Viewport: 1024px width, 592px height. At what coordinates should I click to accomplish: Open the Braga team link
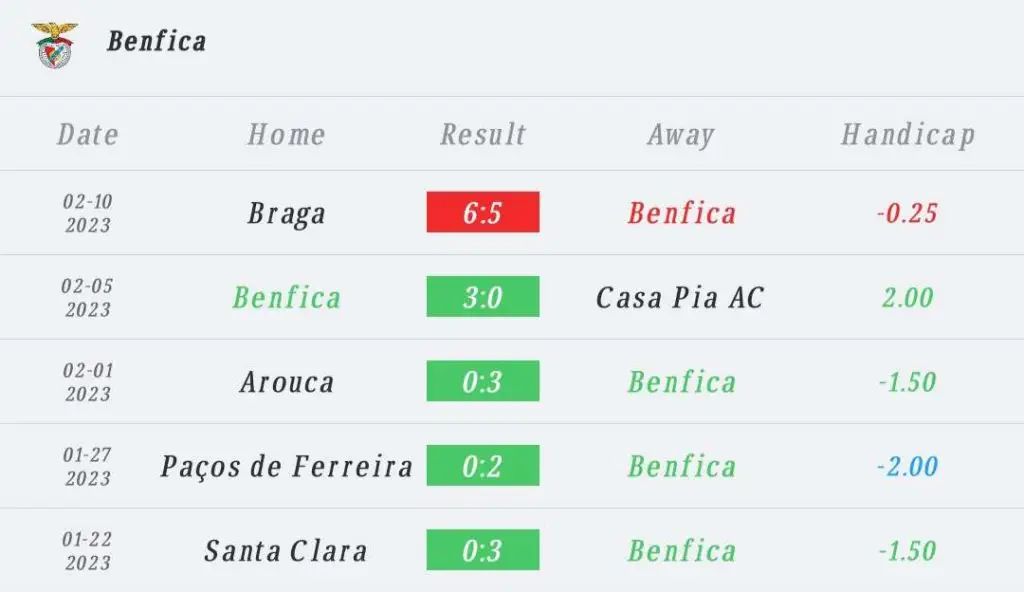tap(286, 214)
